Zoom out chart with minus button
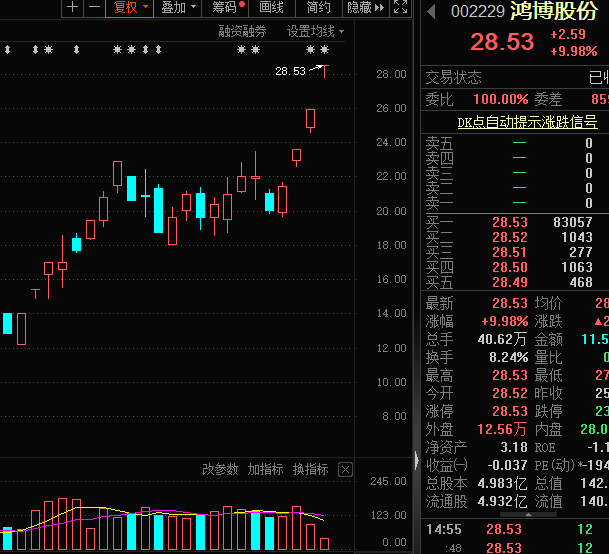Screen dimensions: 609x554 pos(94,7)
